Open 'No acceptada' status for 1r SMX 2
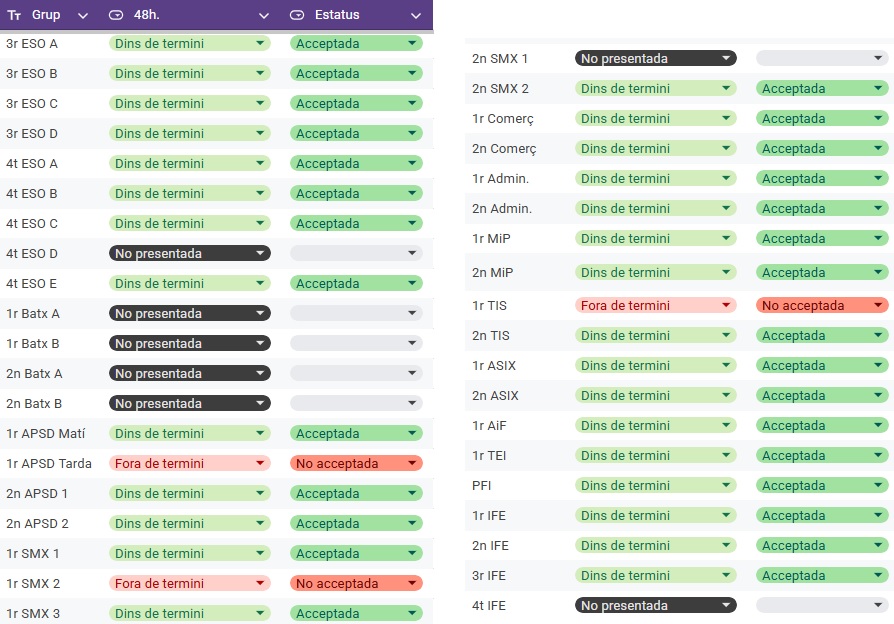 pyautogui.click(x=356, y=584)
